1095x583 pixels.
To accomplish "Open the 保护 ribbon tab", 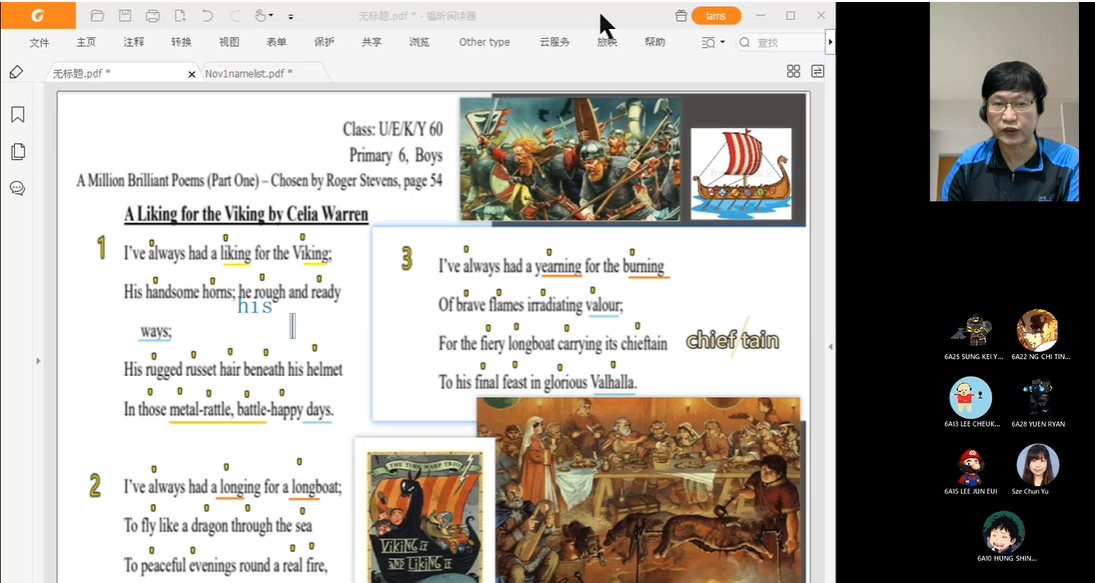I will [324, 42].
